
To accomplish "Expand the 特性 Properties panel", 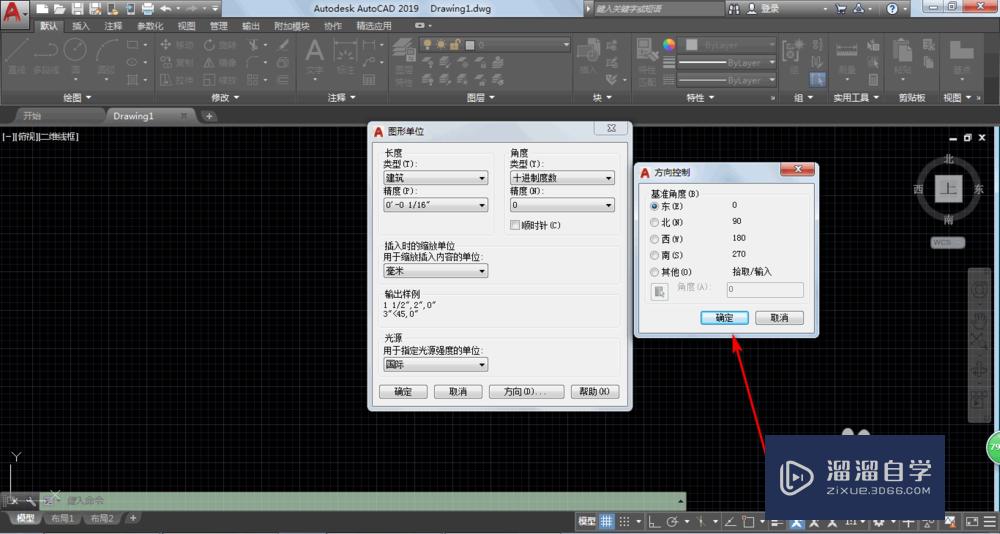I will pyautogui.click(x=700, y=98).
